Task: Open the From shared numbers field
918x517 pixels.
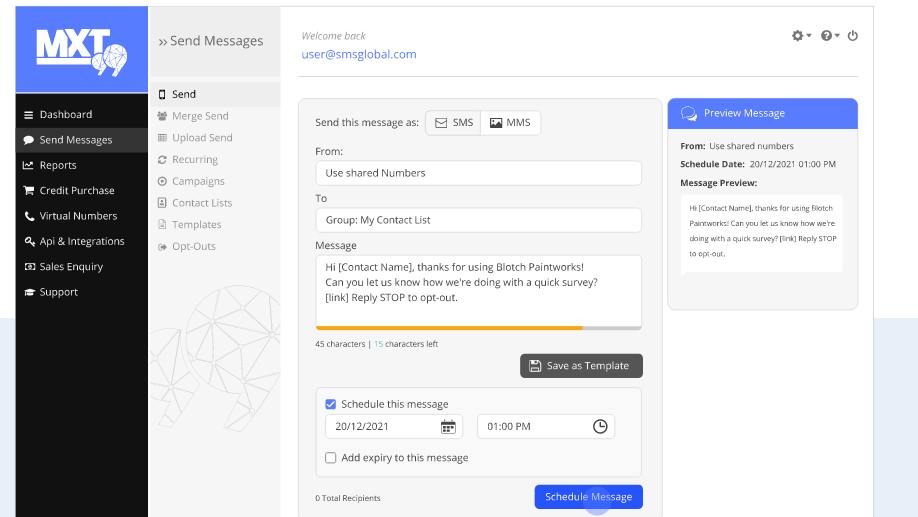Action: [x=478, y=173]
